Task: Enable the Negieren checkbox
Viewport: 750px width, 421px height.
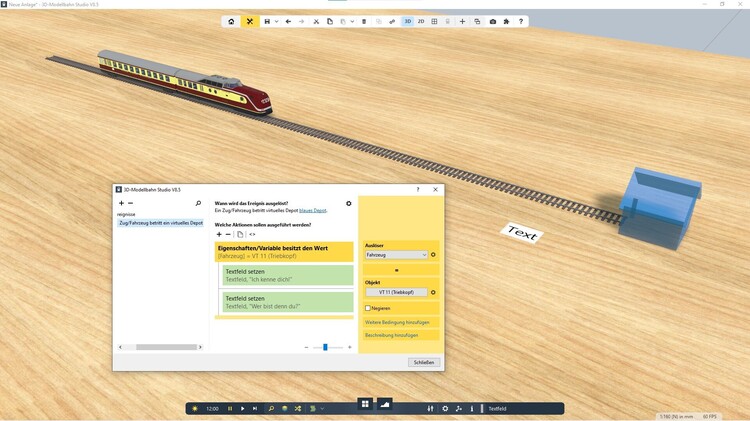Action: 368,308
